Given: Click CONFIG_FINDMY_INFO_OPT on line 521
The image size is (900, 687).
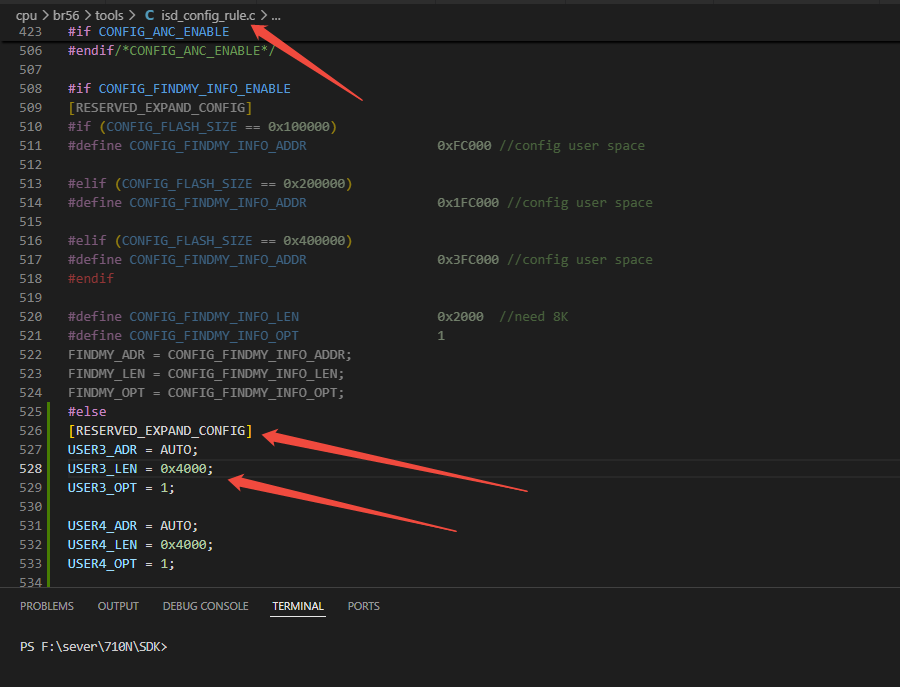Looking at the screenshot, I should tap(214, 335).
